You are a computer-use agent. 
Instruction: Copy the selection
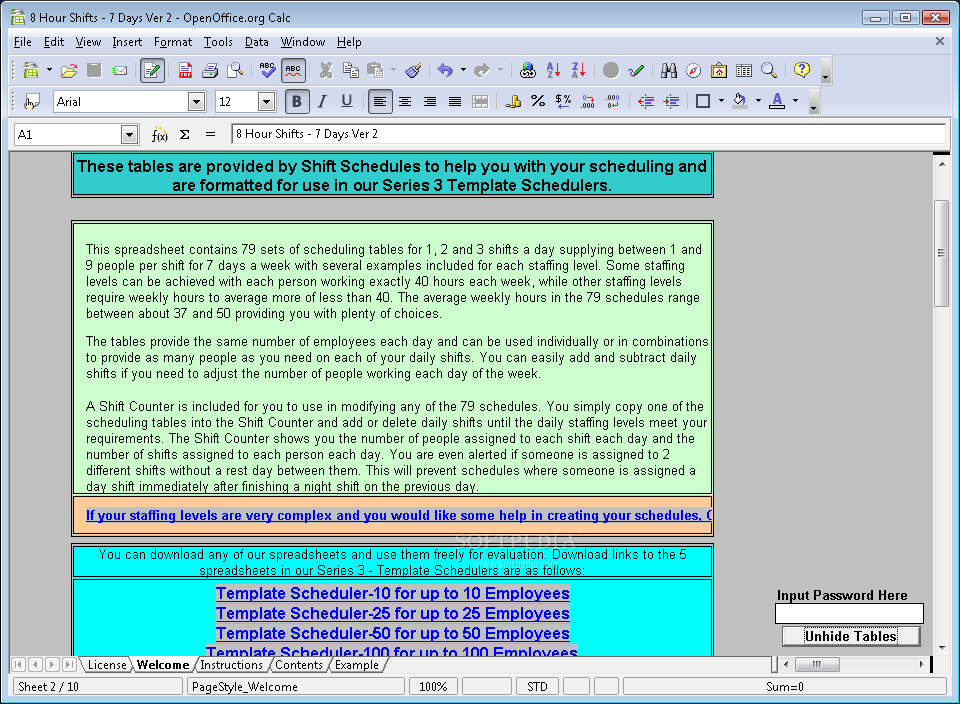coord(351,70)
